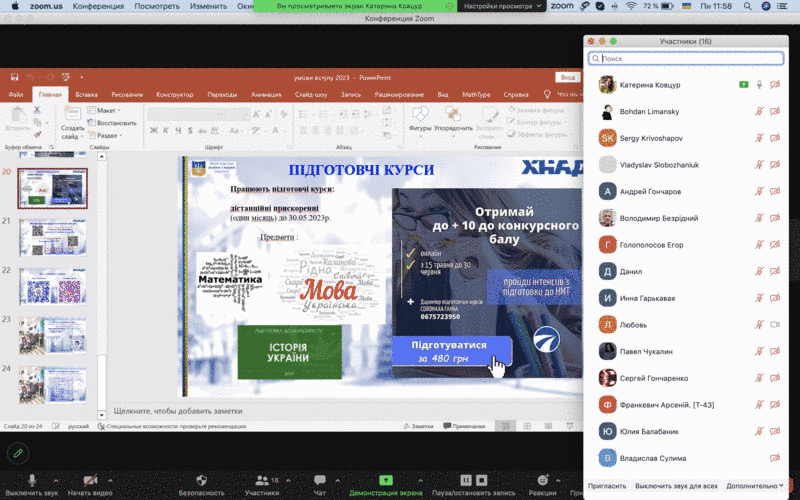800x500 pixels.
Task: Start video with Начать видео button
Action: 90,485
